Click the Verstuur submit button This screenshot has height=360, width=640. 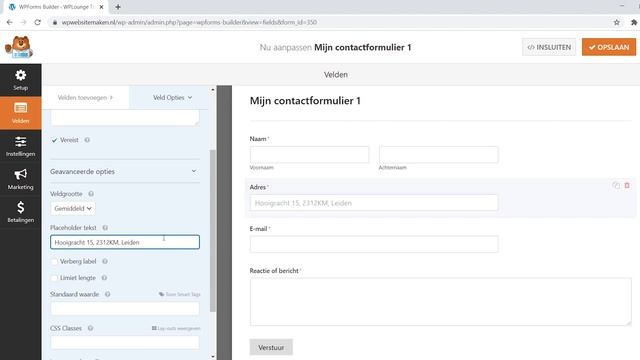click(271, 347)
